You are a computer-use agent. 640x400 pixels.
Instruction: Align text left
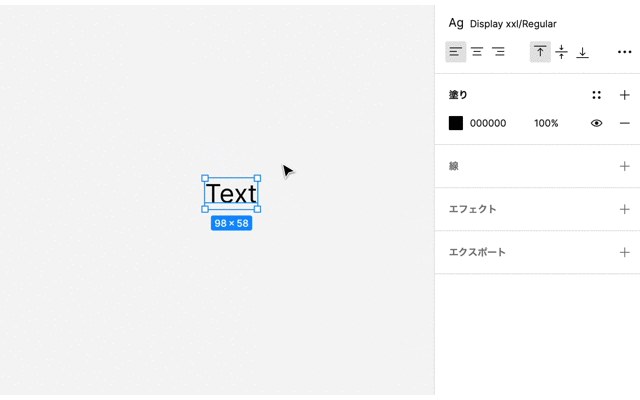pos(456,52)
